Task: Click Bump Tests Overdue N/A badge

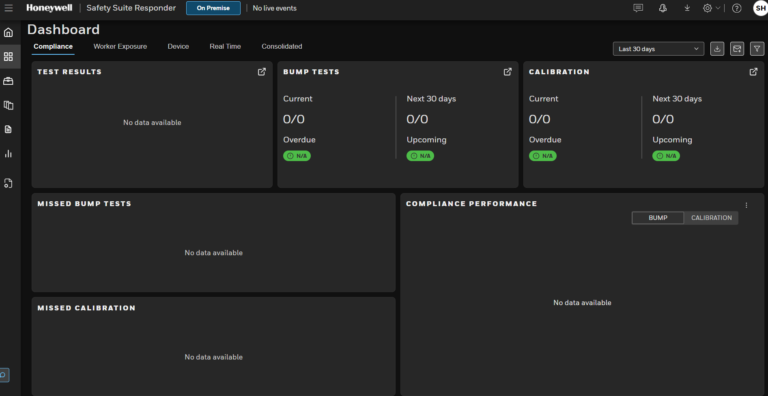Action: [x=297, y=156]
